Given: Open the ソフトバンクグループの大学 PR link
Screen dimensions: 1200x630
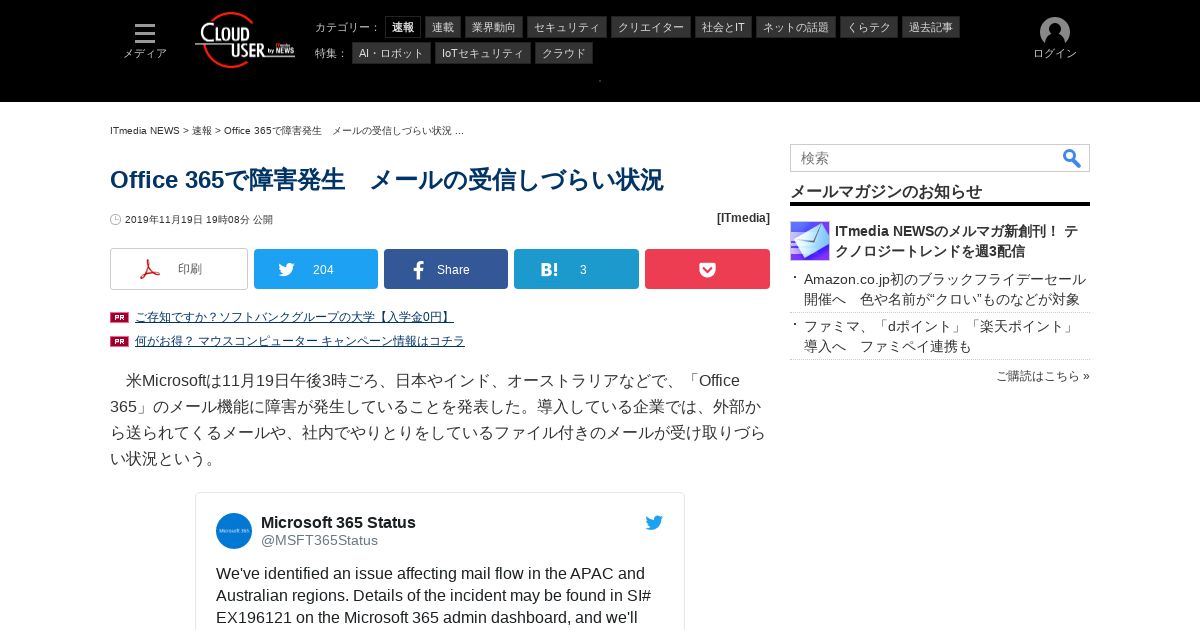Looking at the screenshot, I should [294, 317].
